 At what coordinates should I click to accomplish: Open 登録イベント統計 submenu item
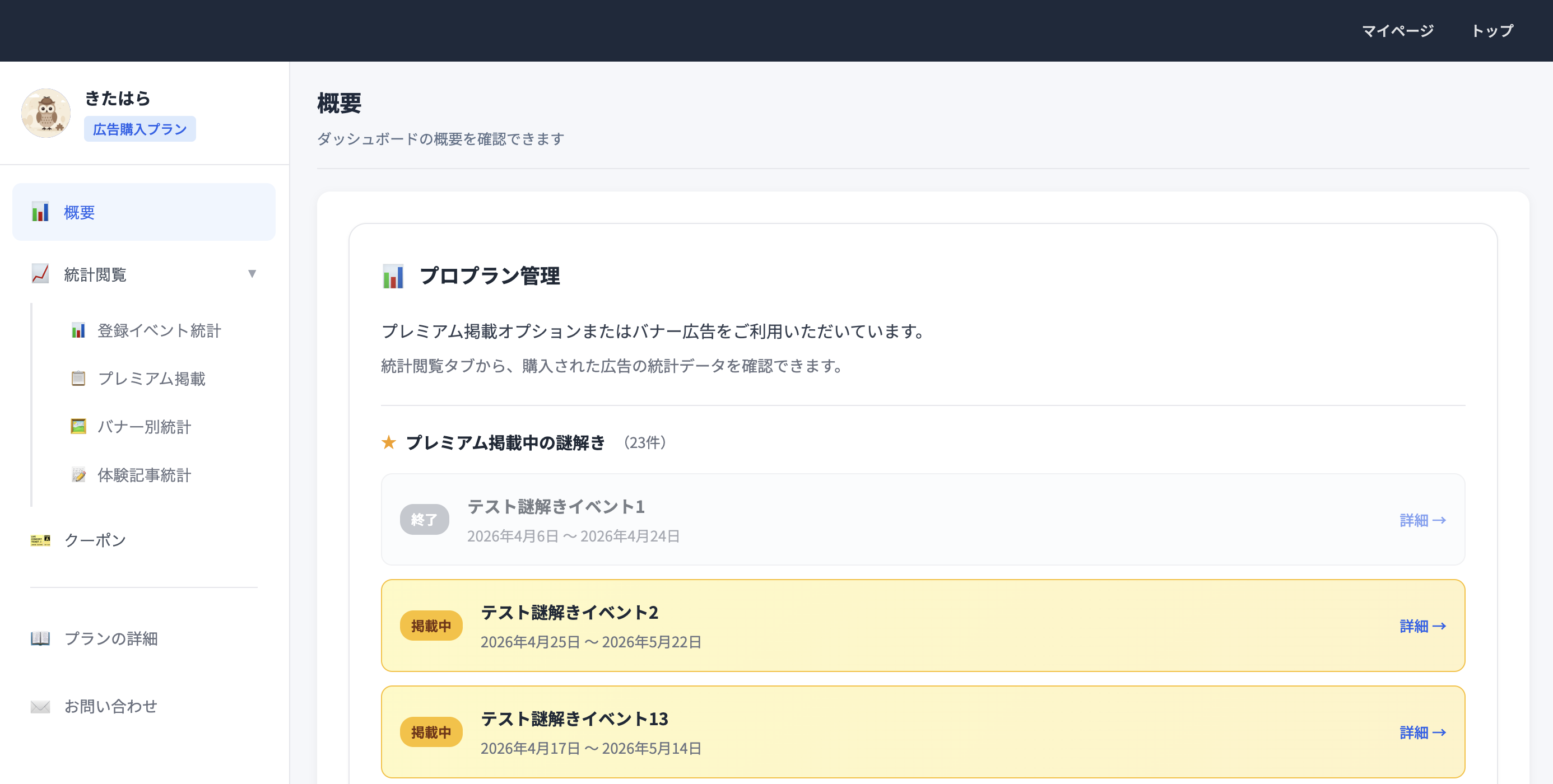(x=159, y=330)
